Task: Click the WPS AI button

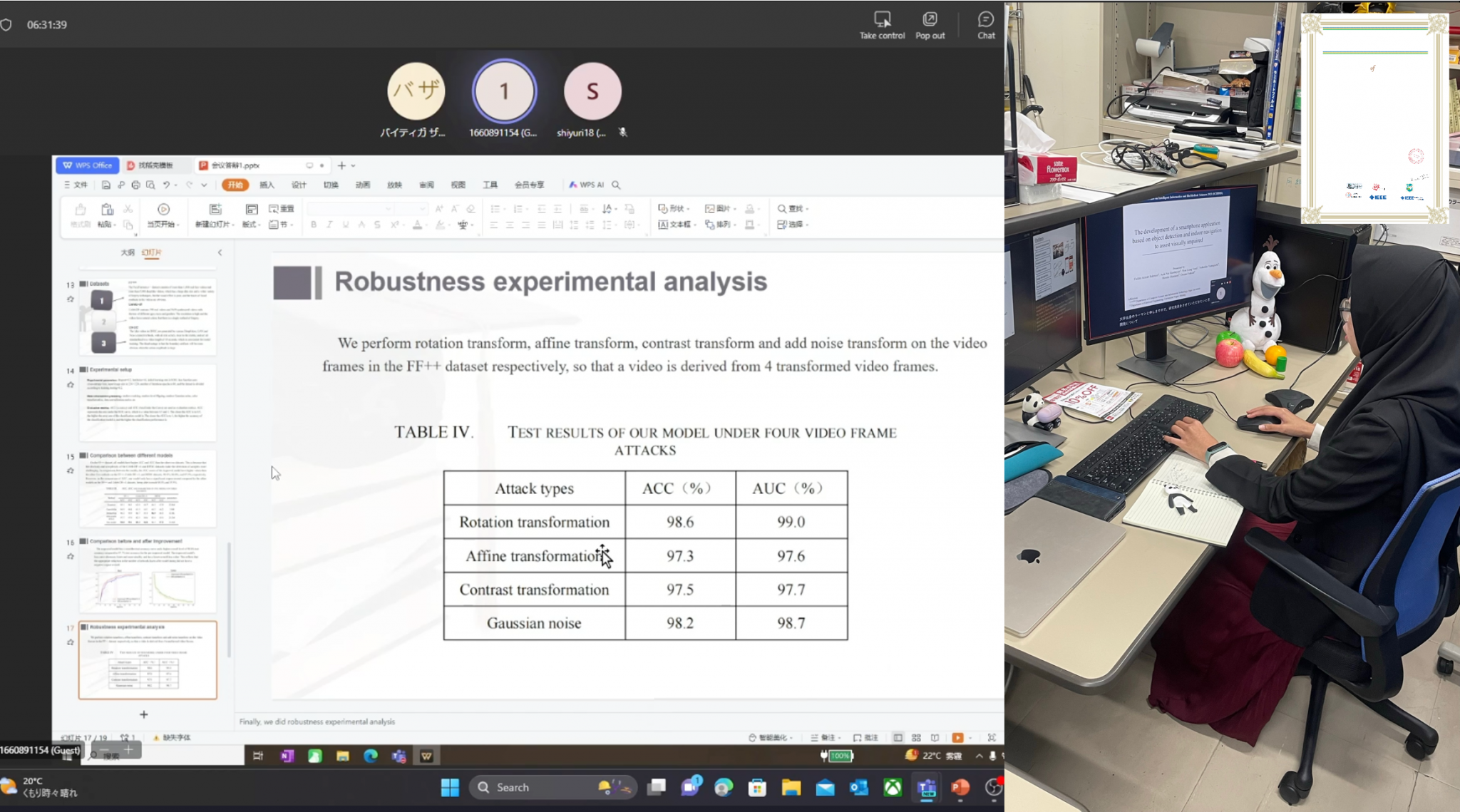Action: [586, 185]
